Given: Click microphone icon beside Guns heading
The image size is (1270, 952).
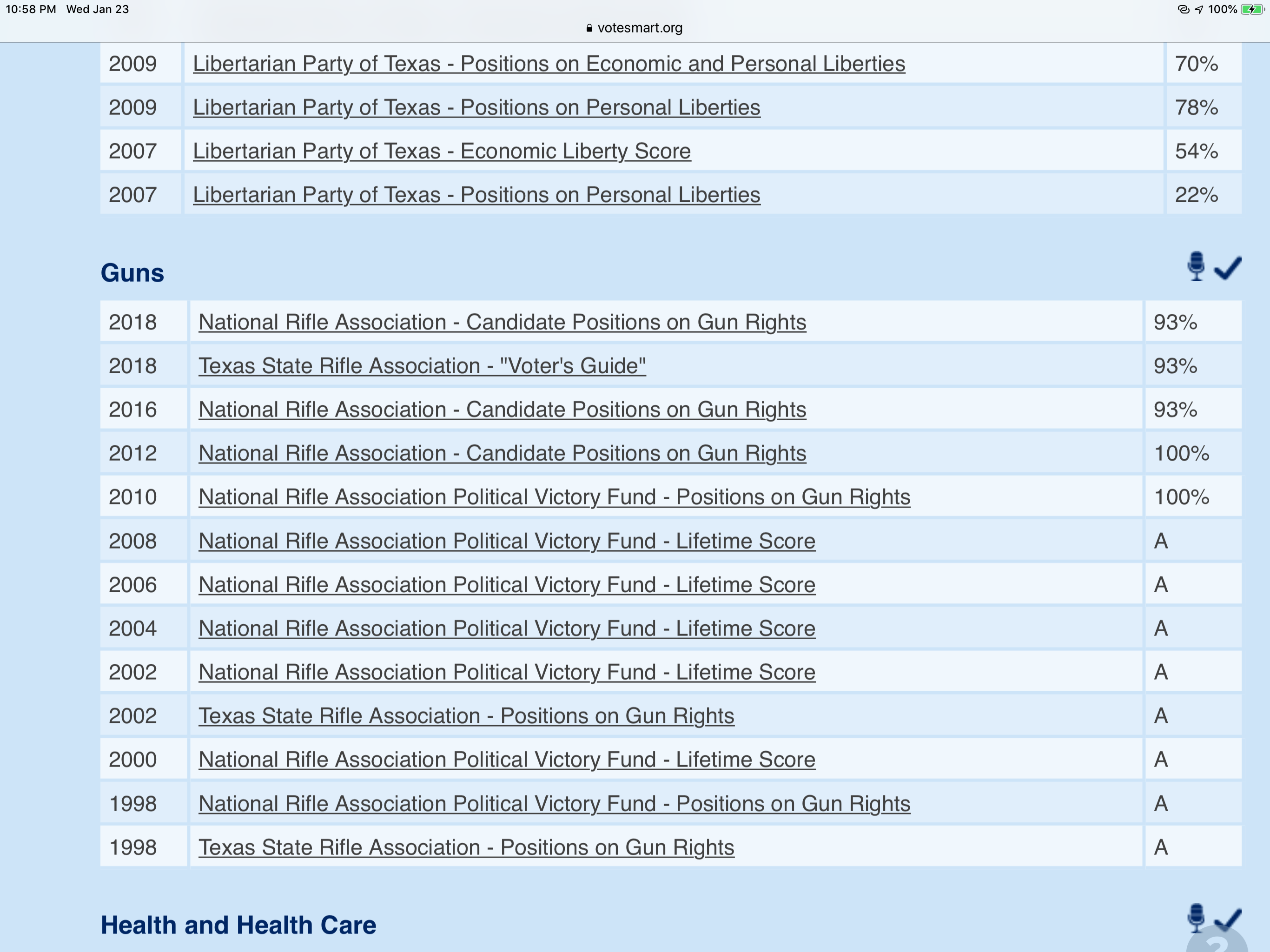Looking at the screenshot, I should tap(1196, 266).
